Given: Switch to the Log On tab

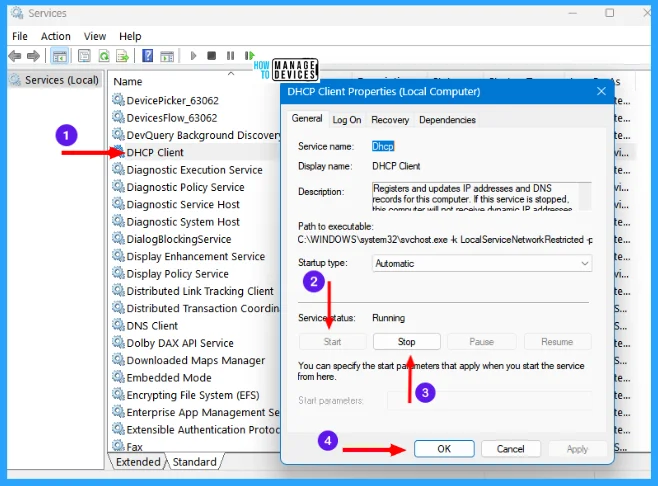Looking at the screenshot, I should tap(347, 120).
